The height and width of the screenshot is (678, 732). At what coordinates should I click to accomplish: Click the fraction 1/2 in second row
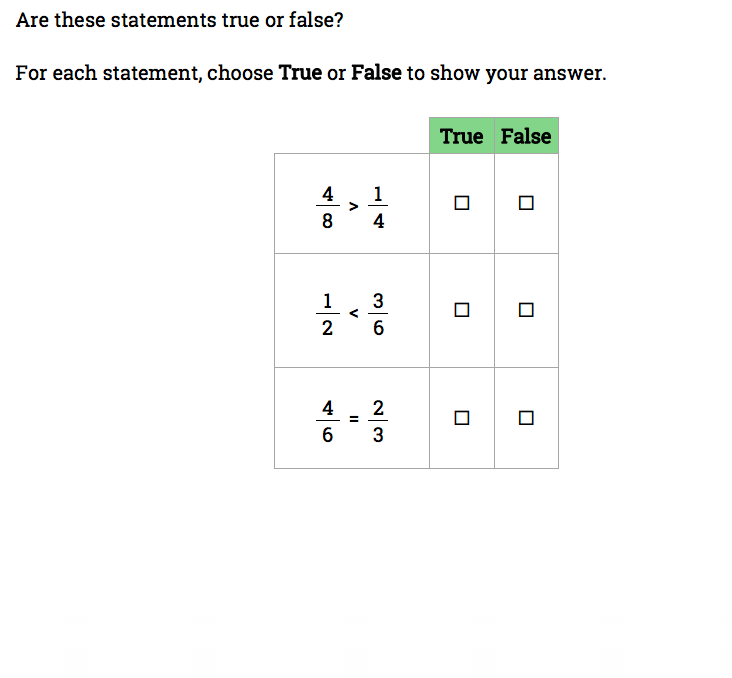[328, 314]
